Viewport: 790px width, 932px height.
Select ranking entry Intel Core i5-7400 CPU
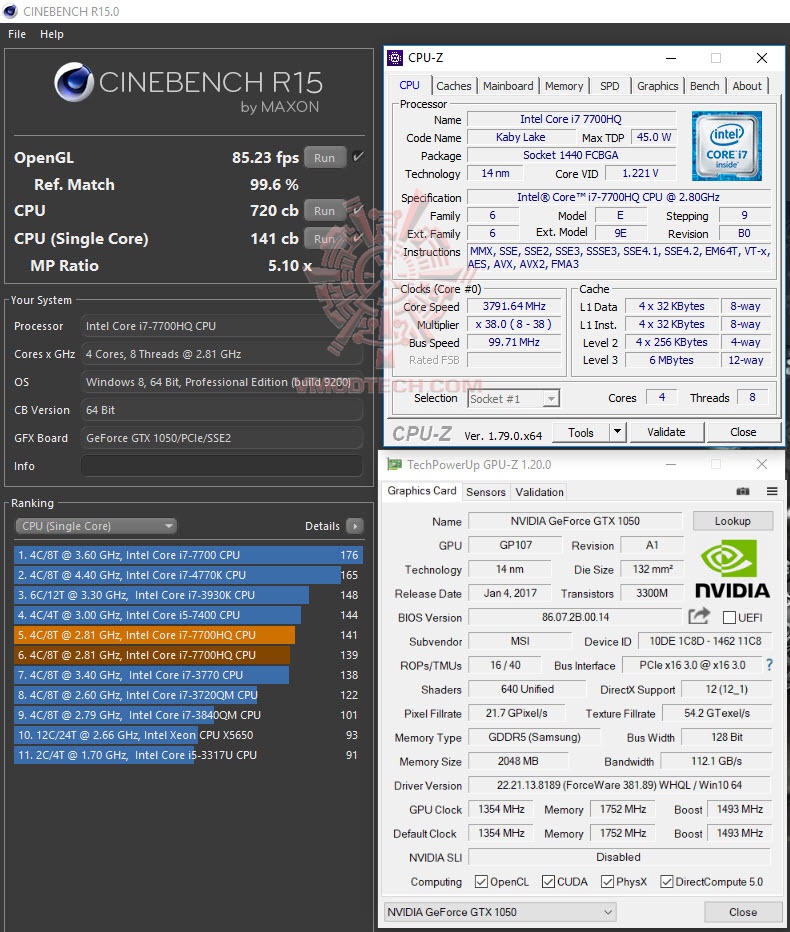tap(188, 615)
